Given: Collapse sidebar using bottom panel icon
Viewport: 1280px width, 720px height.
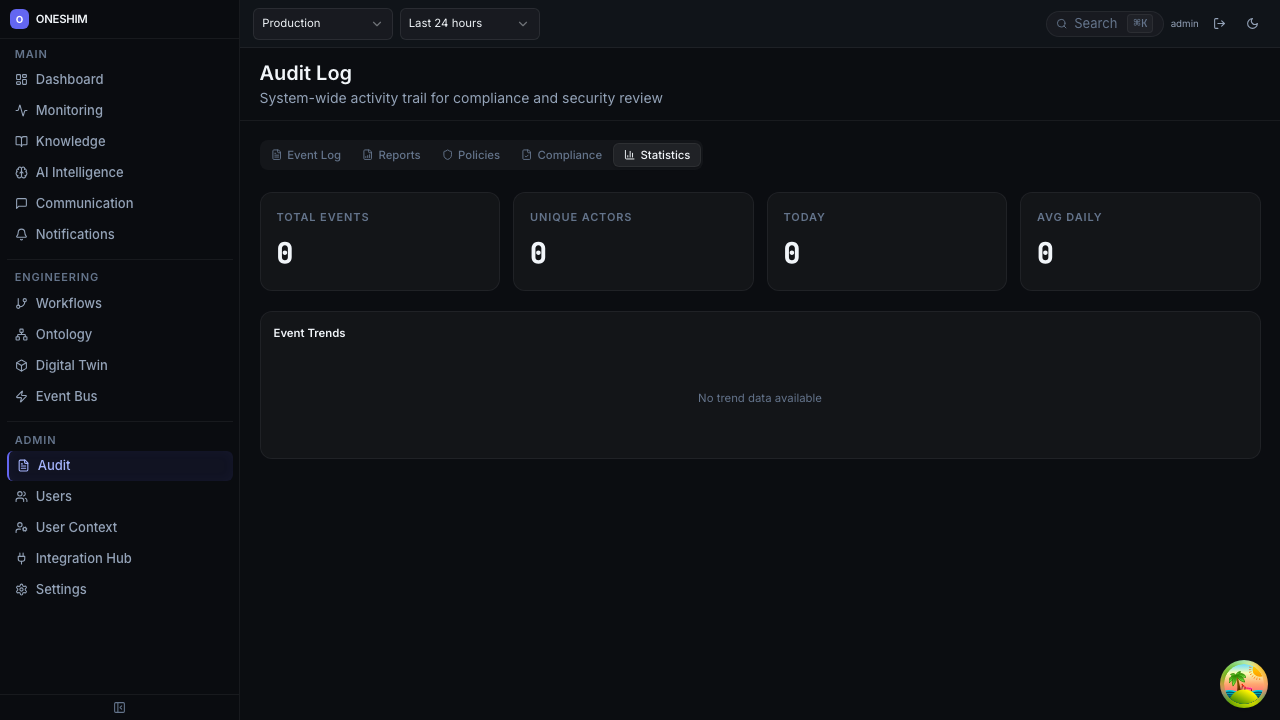Looking at the screenshot, I should 119,708.
